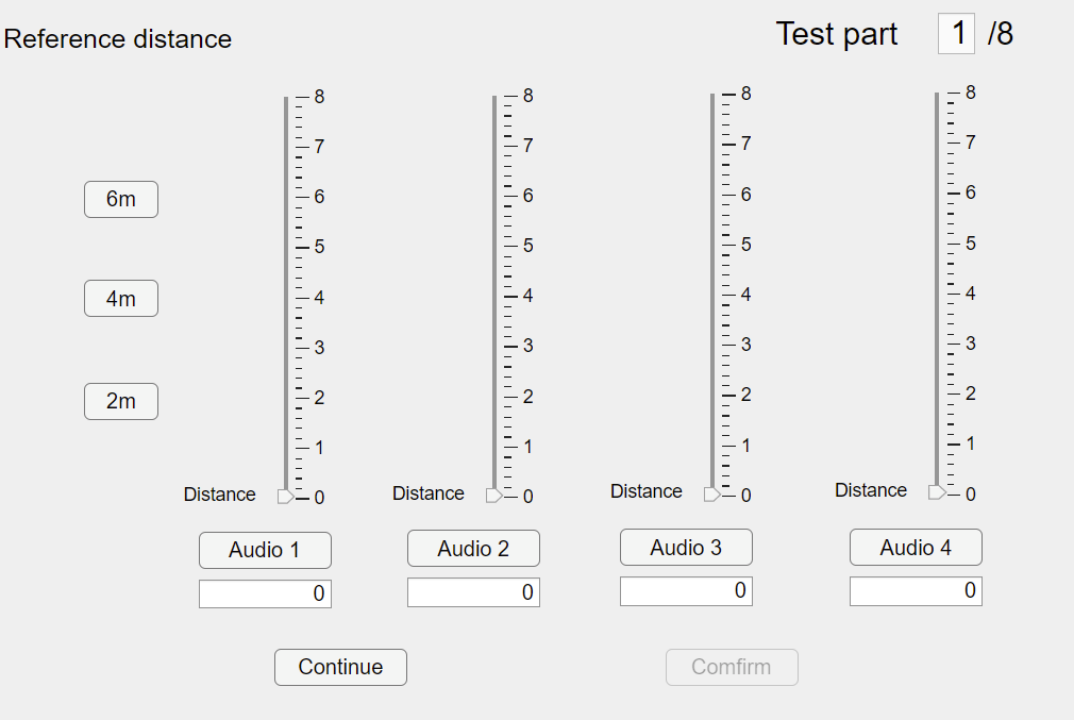Play the 2m reference distance
The height and width of the screenshot is (720, 1074).
point(121,401)
